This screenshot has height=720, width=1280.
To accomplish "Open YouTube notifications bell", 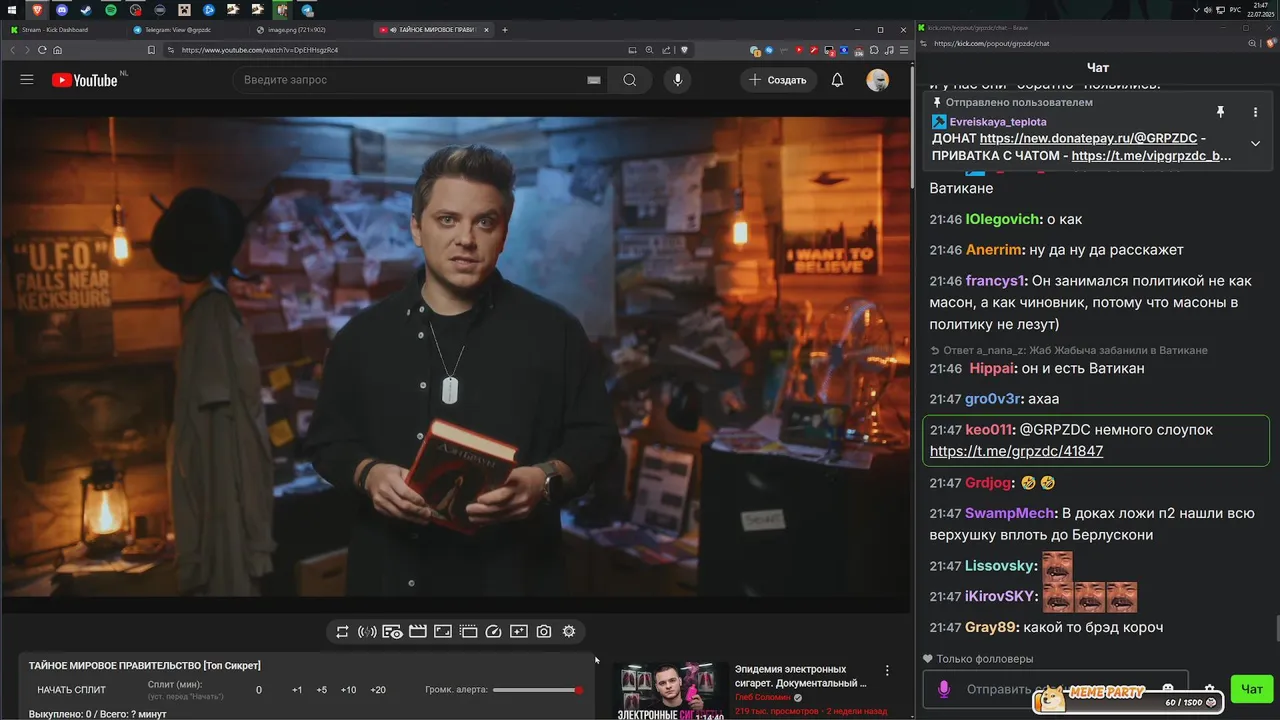I will click(838, 80).
